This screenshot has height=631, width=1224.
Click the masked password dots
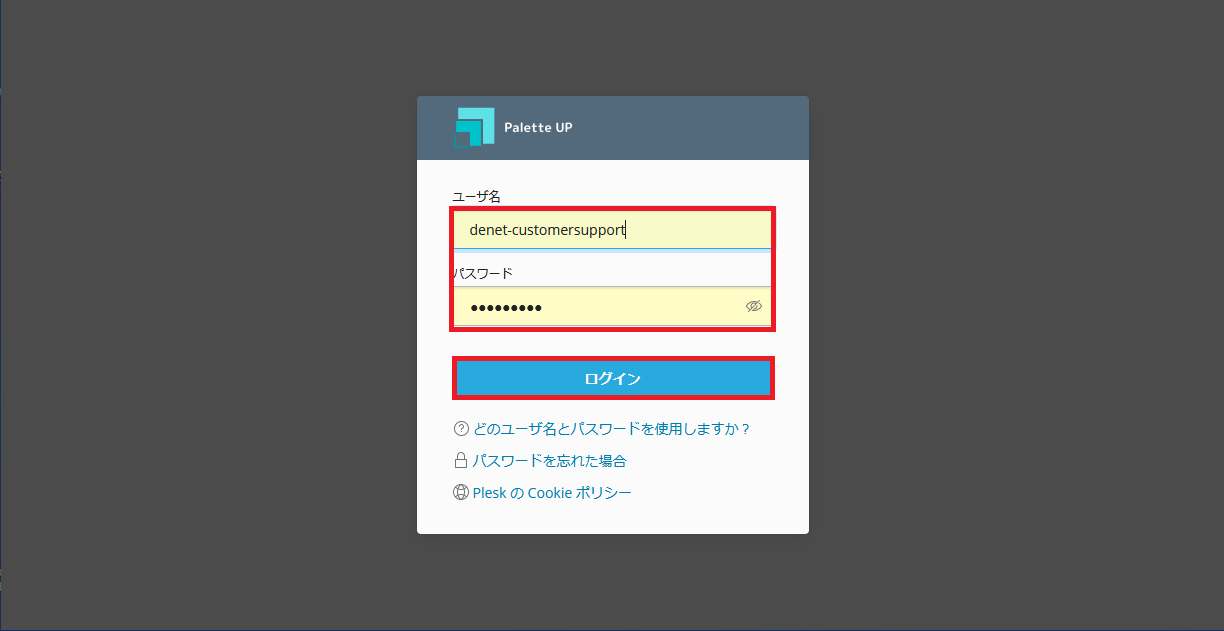click(x=506, y=308)
